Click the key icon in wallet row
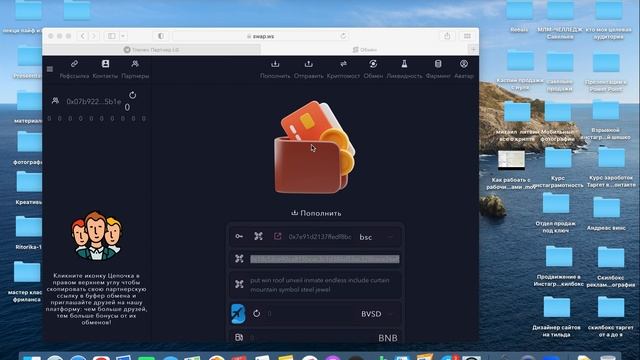The height and width of the screenshot is (360, 640). tap(239, 236)
